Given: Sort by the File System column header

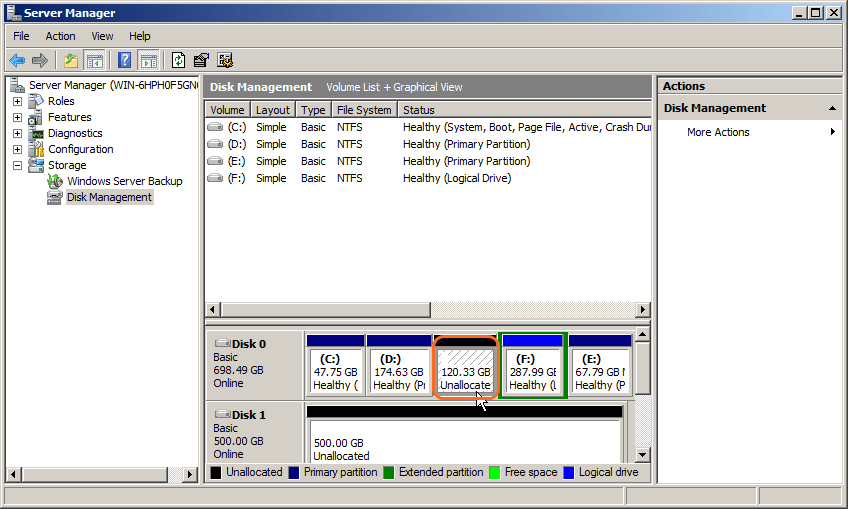Looking at the screenshot, I should click(x=365, y=110).
